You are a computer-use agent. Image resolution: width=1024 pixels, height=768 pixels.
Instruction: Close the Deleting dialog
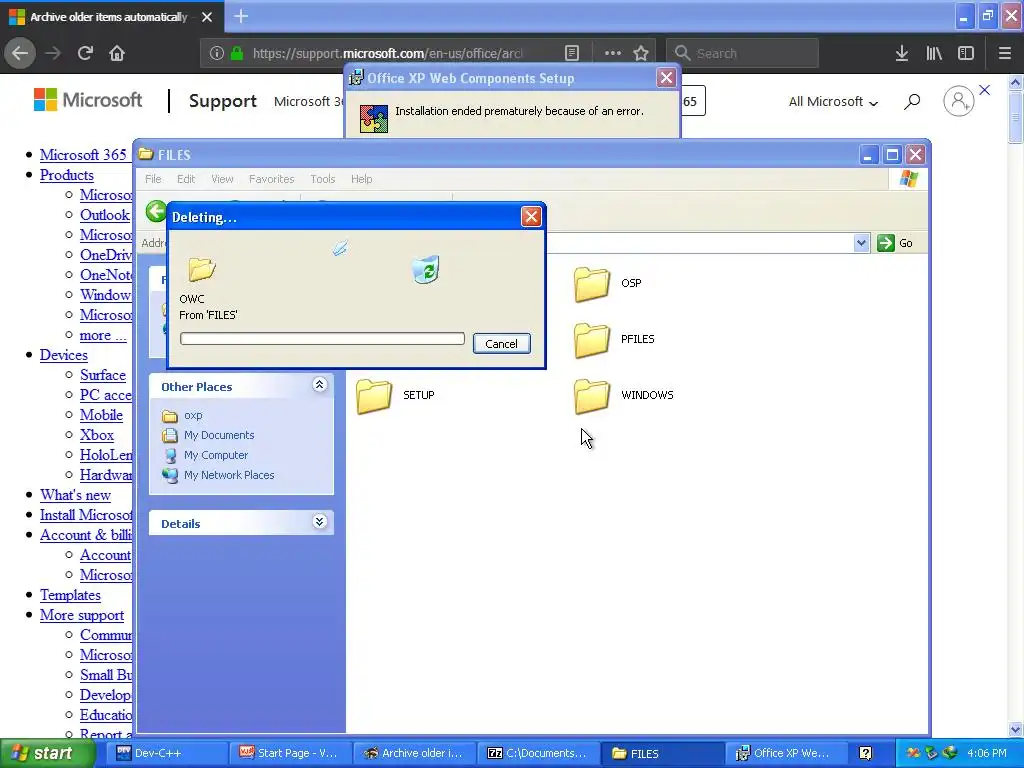click(531, 217)
